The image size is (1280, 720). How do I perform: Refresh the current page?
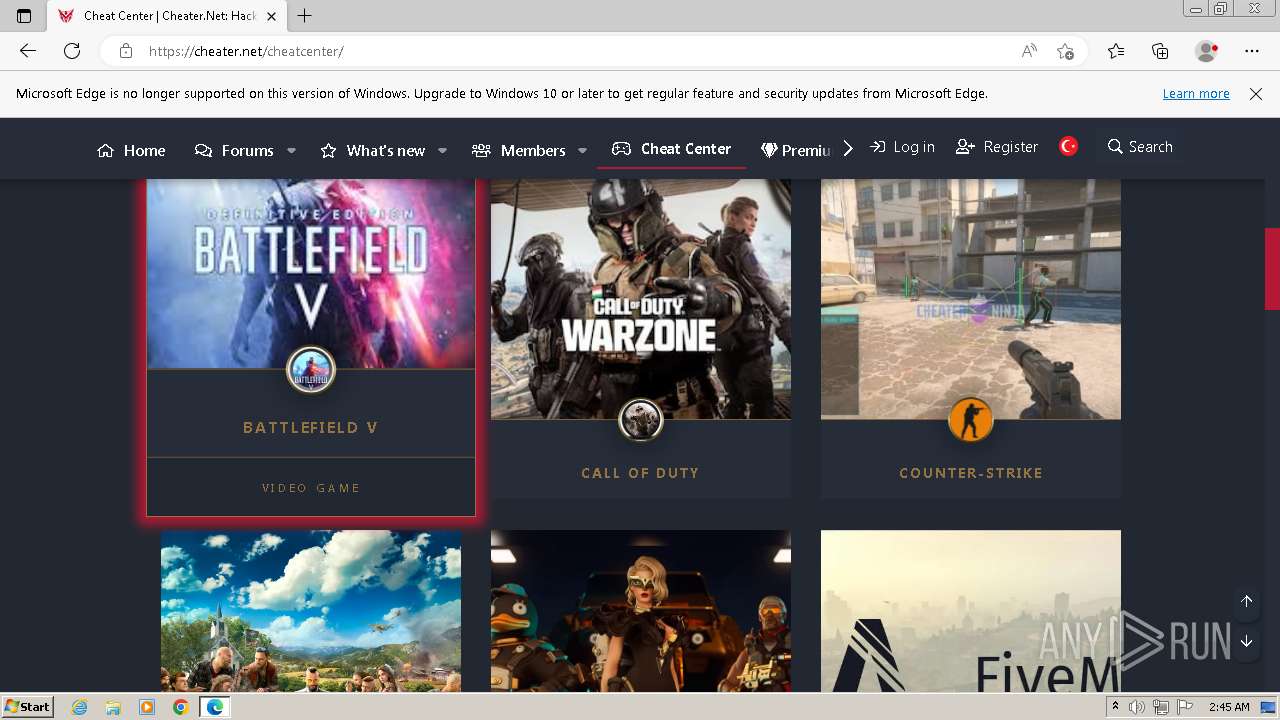coord(72,51)
